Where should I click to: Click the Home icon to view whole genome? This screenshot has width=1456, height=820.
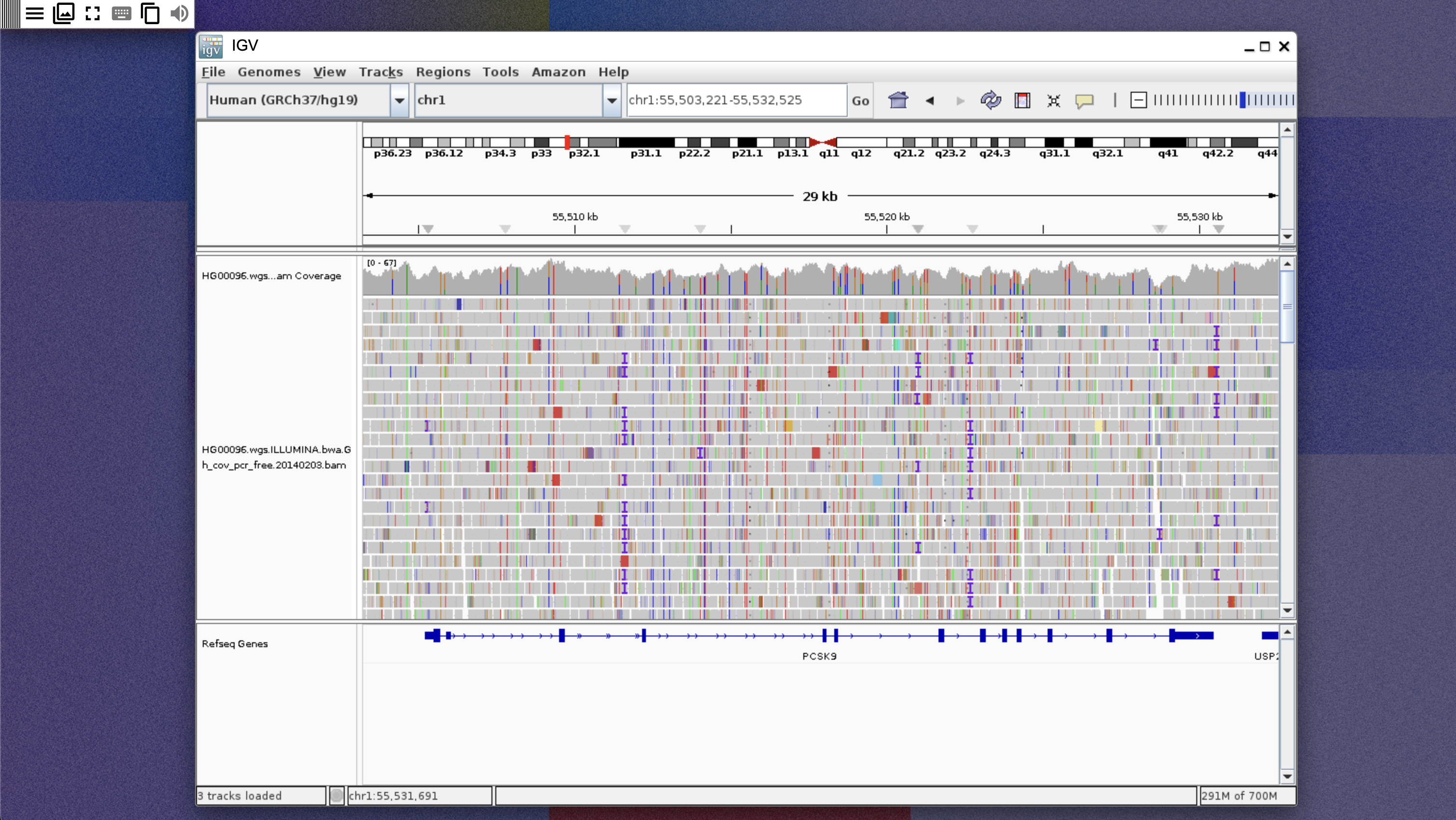pos(897,100)
